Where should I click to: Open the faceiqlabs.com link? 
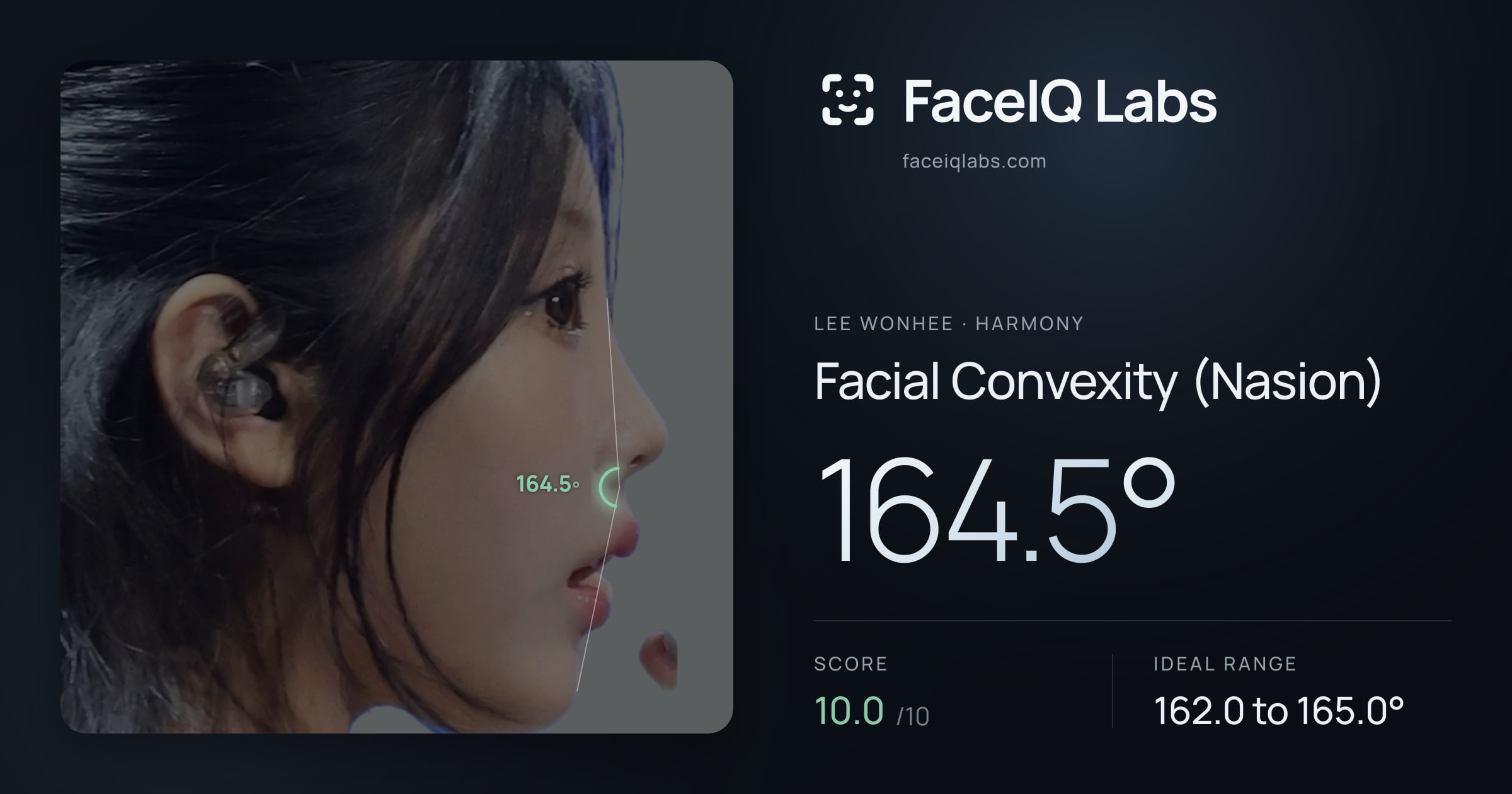(974, 161)
